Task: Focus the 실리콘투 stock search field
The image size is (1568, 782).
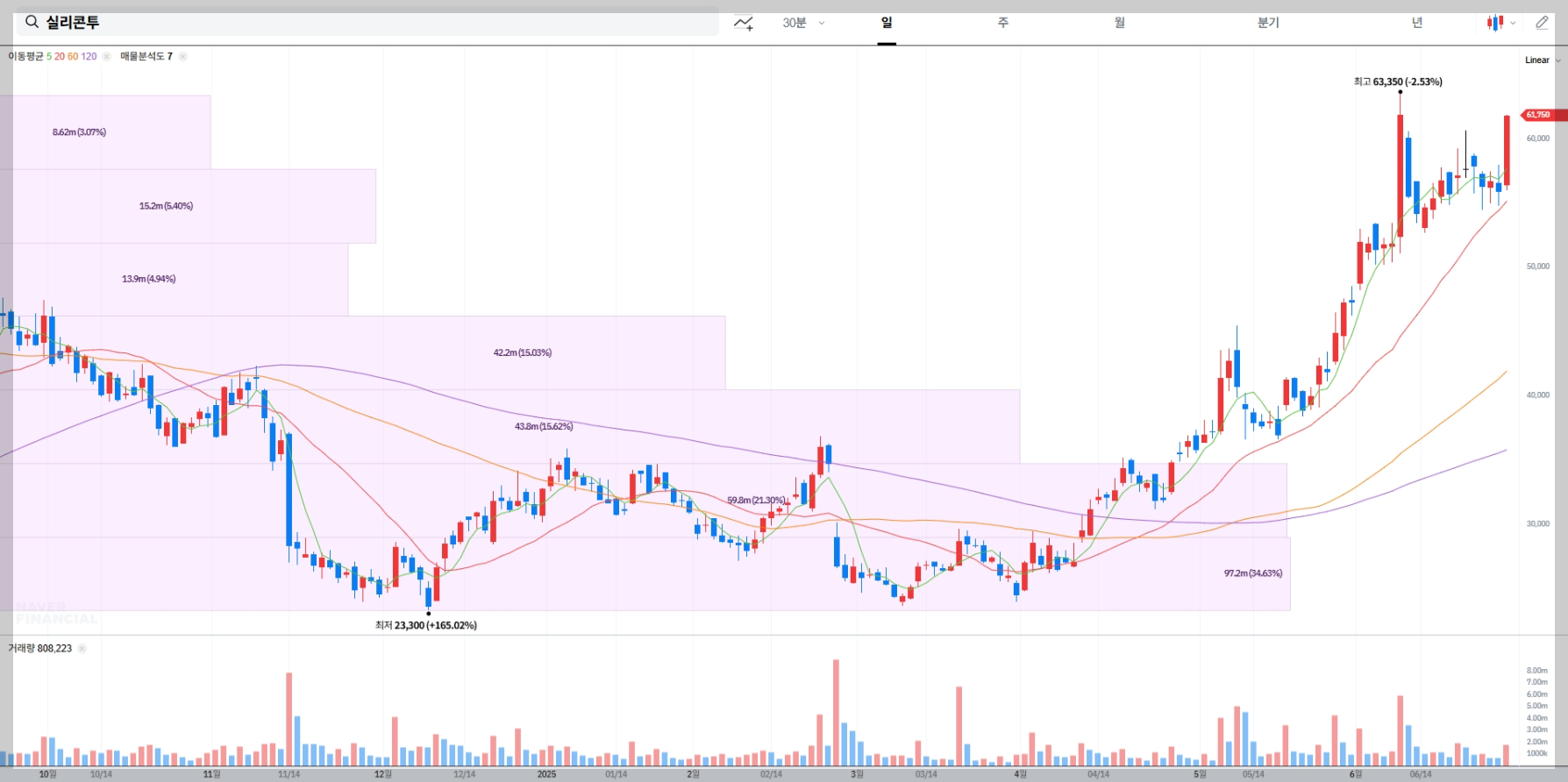Action: (367, 22)
